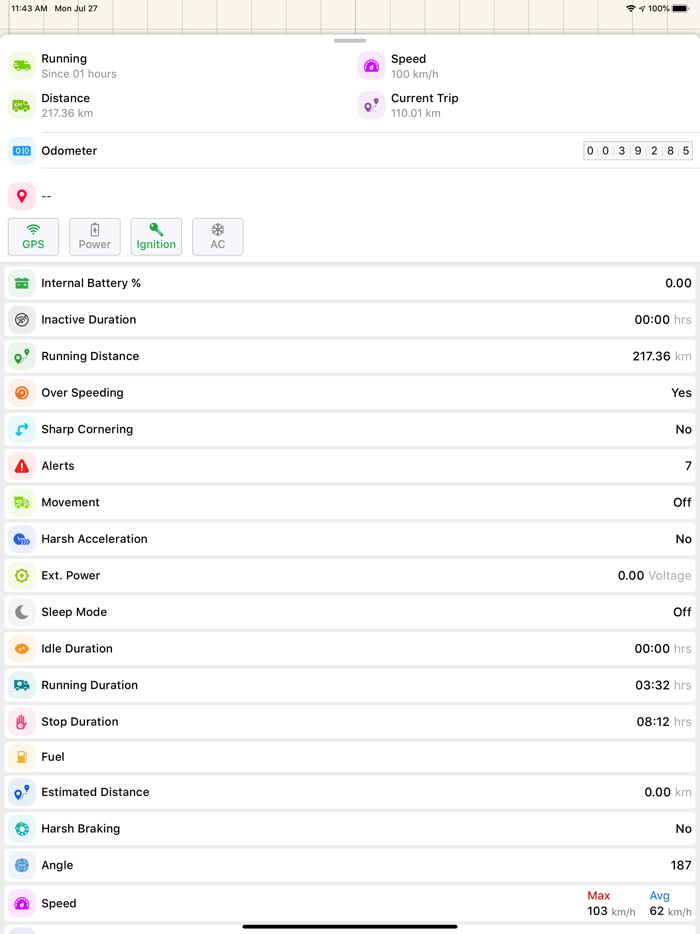
Task: Select the Running Distance 217.36 km value
Action: (662, 356)
